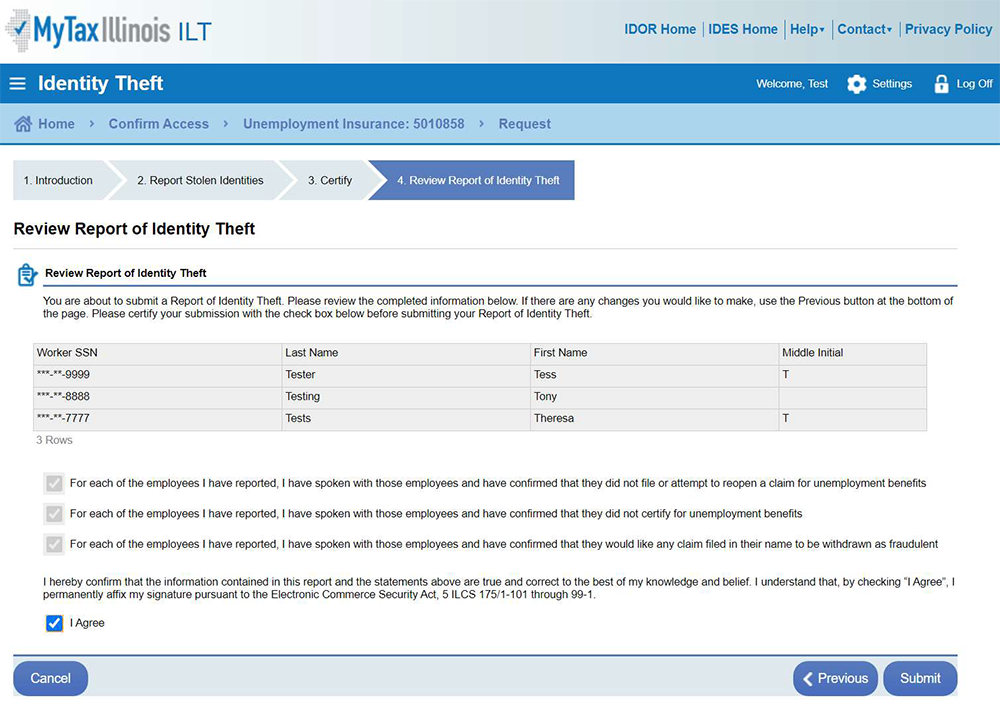Click the Previous button

(835, 678)
